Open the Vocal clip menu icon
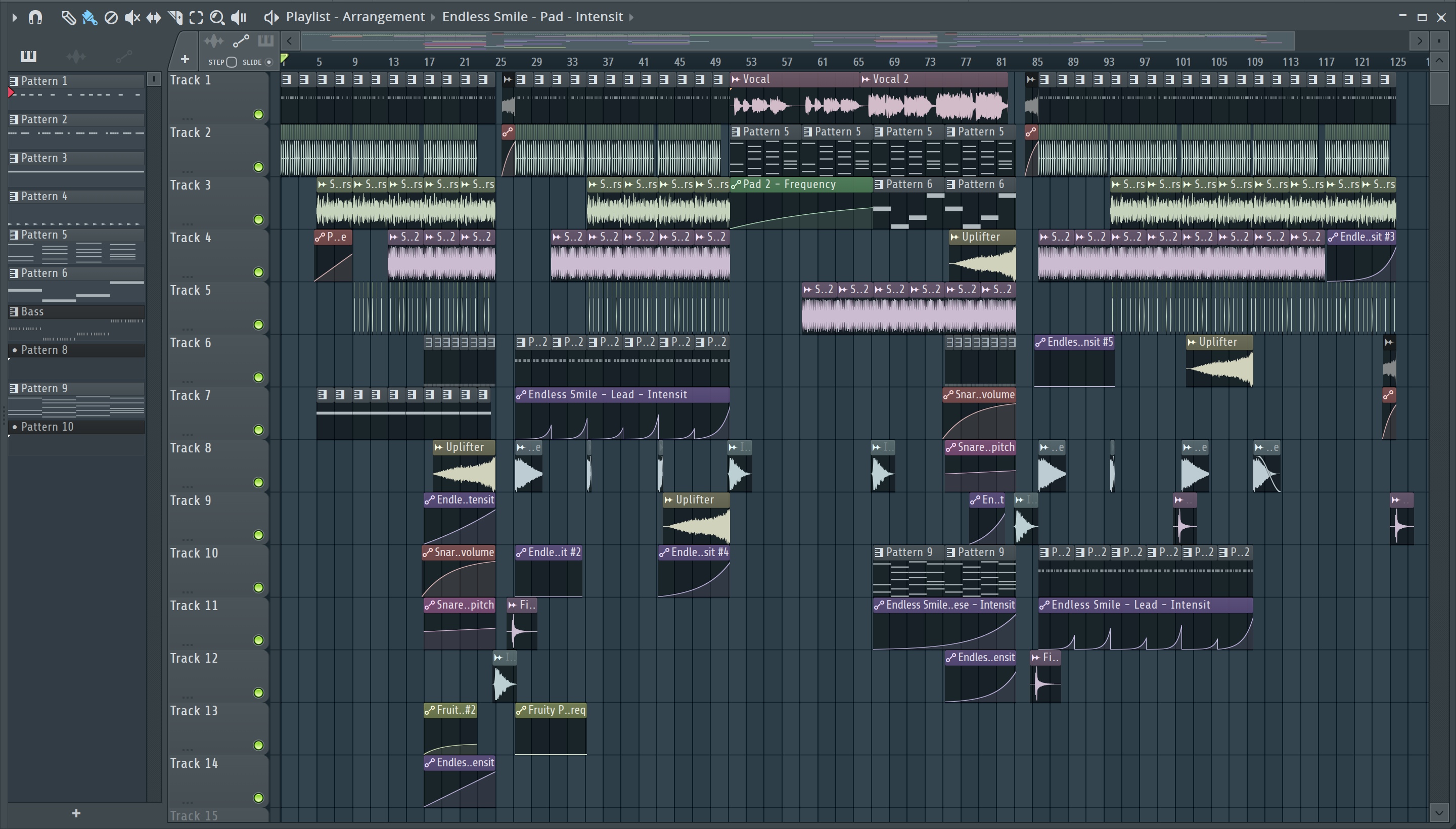The image size is (1456, 829). pyautogui.click(x=736, y=80)
